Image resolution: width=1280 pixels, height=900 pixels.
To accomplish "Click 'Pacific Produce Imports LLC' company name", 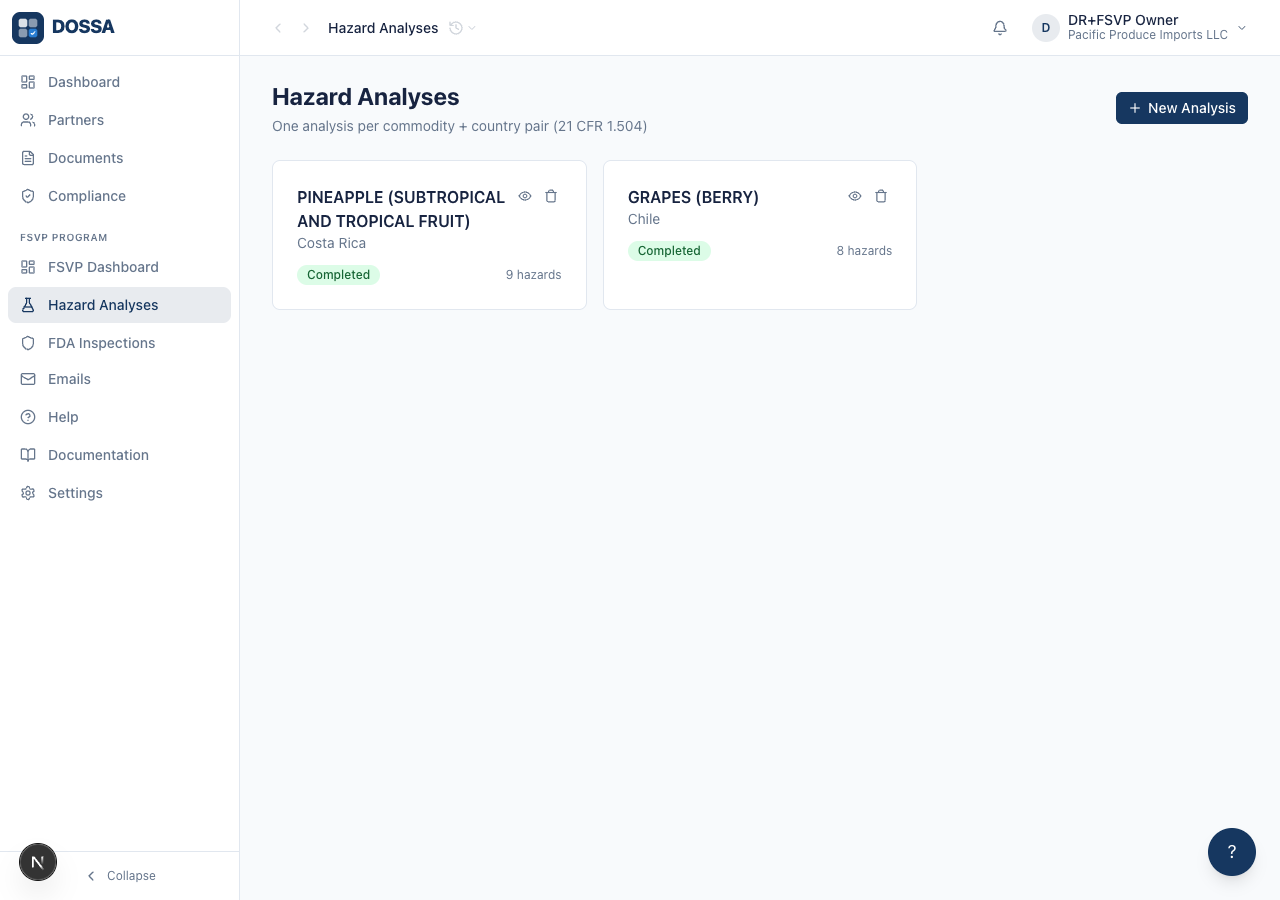I will (x=1148, y=35).
